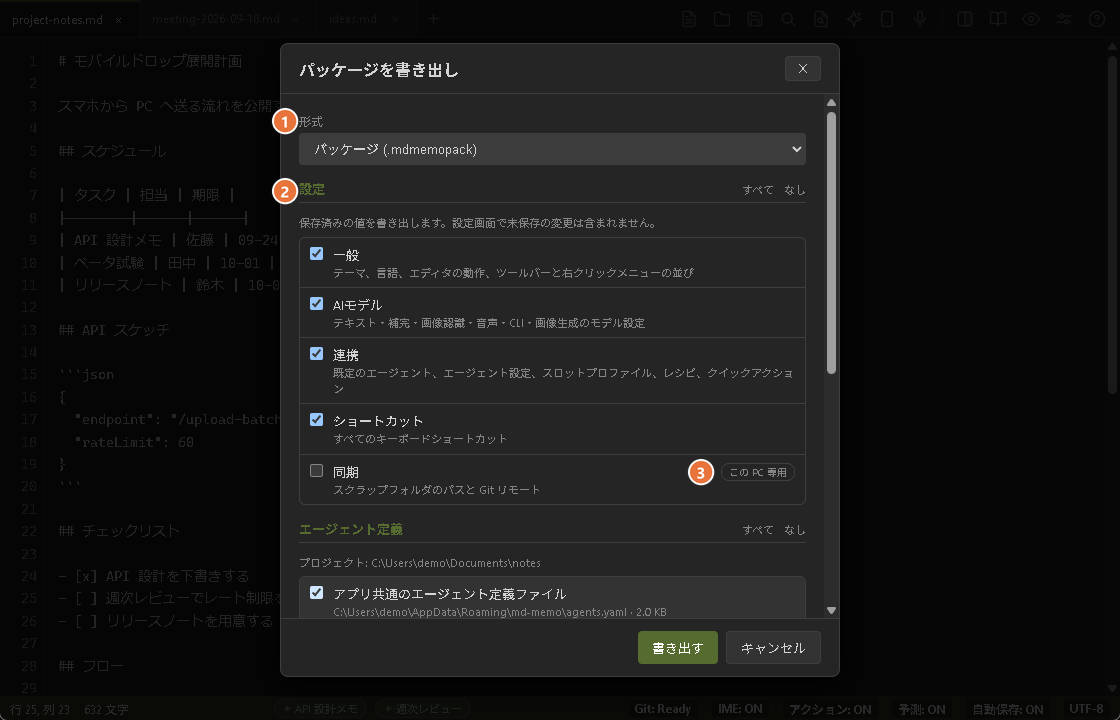Click the この PC 専用 badge

758,472
